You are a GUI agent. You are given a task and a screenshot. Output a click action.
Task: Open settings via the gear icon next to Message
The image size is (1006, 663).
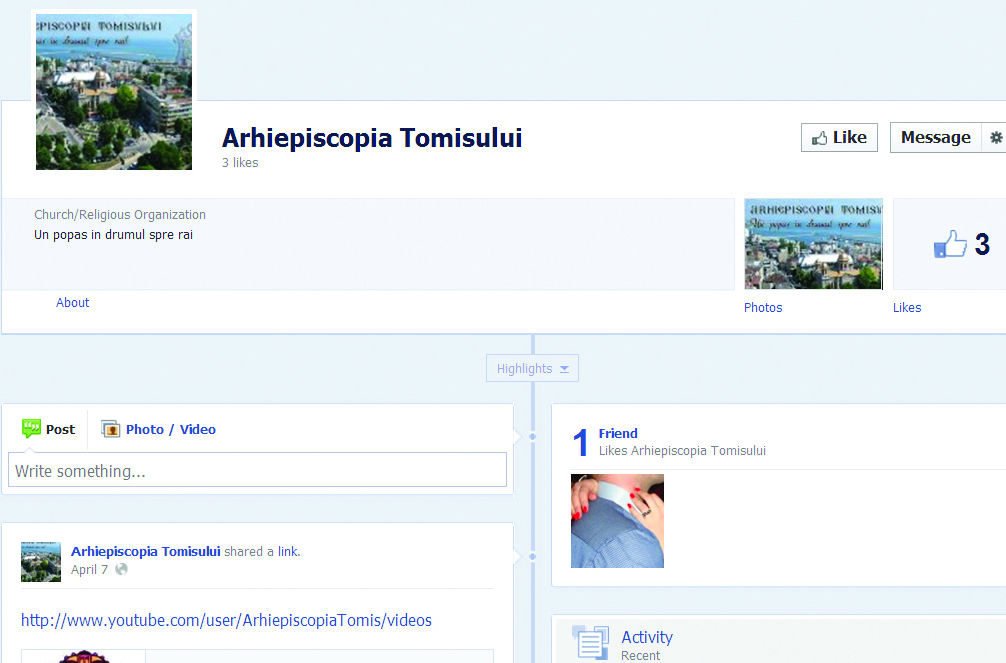click(x=995, y=137)
